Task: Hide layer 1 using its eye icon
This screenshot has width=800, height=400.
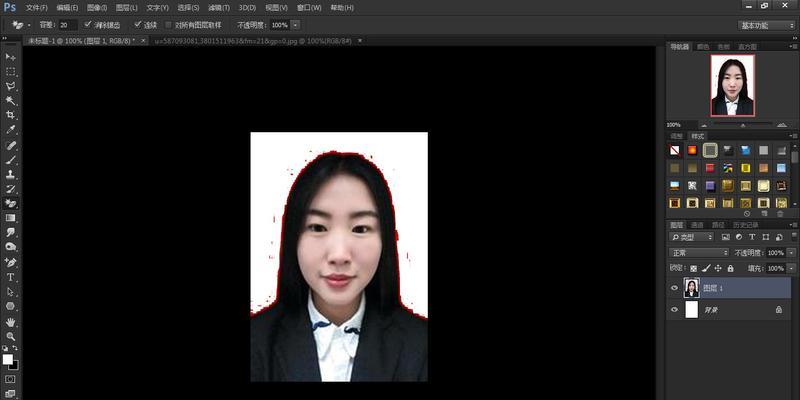Action: pyautogui.click(x=674, y=288)
